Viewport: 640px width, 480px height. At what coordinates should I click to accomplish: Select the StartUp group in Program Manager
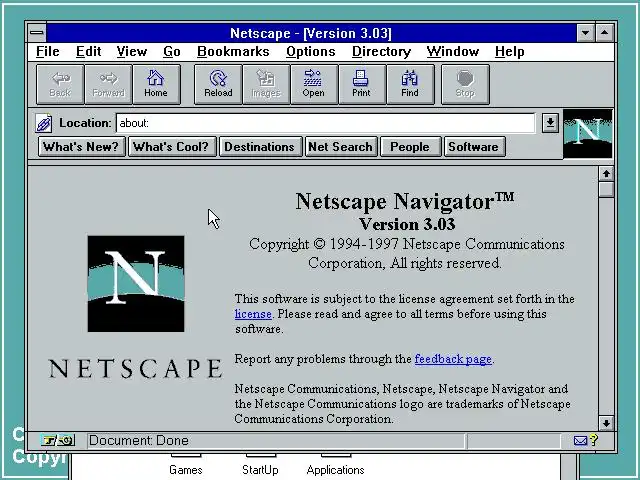tap(260, 470)
